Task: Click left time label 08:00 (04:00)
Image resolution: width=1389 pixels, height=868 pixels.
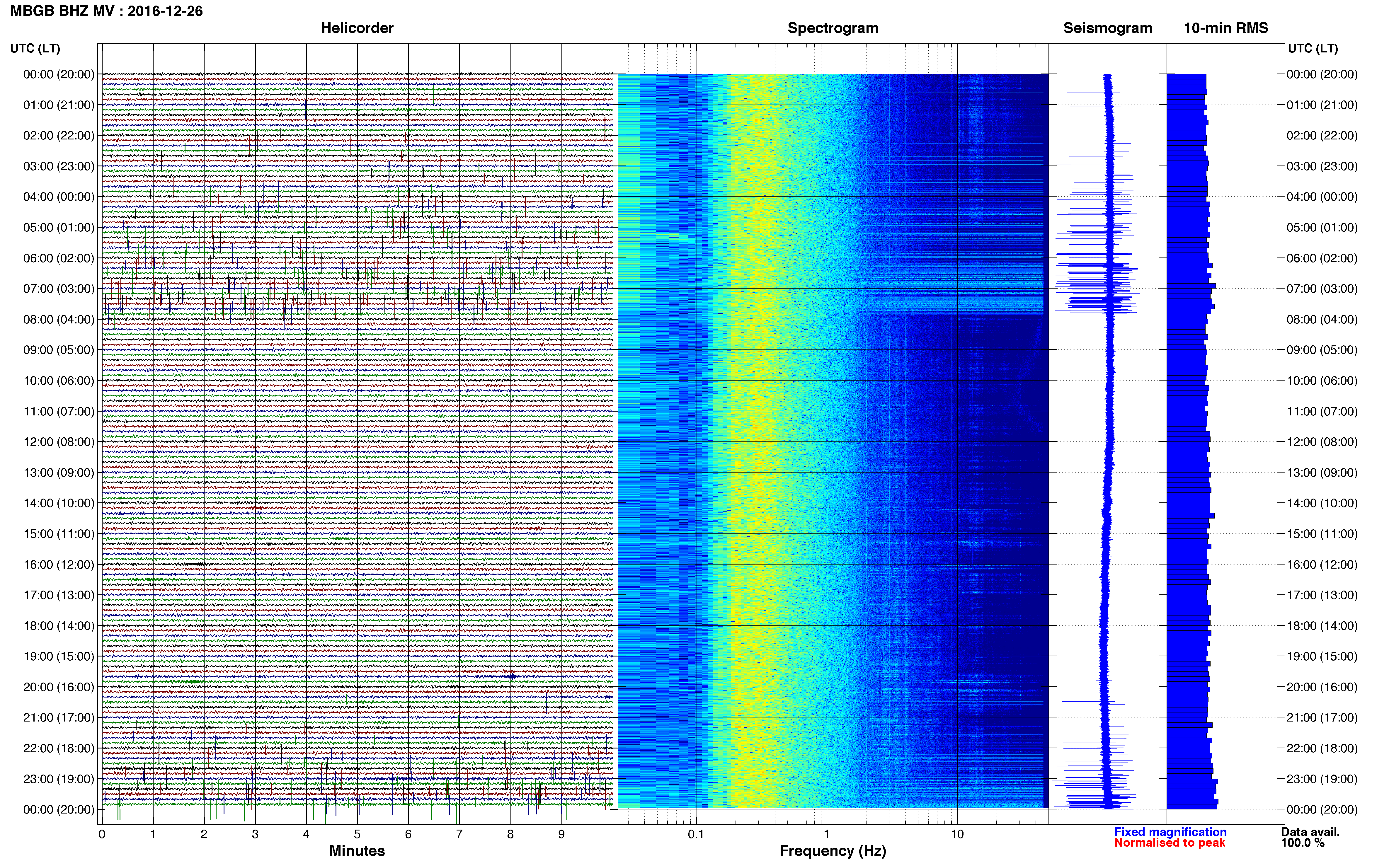Action: 59,319
